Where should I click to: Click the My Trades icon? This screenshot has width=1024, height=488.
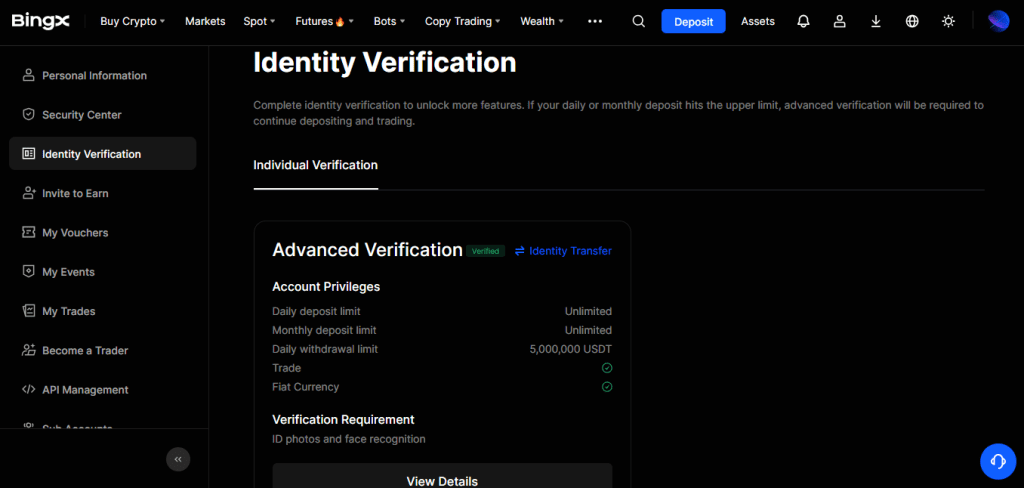[x=28, y=310]
